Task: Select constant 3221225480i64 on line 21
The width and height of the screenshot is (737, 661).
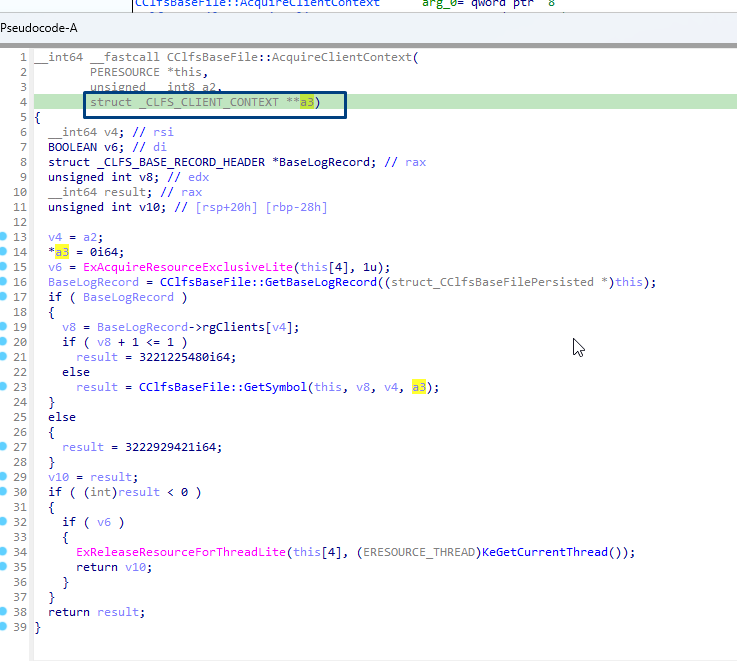Action: [x=184, y=357]
